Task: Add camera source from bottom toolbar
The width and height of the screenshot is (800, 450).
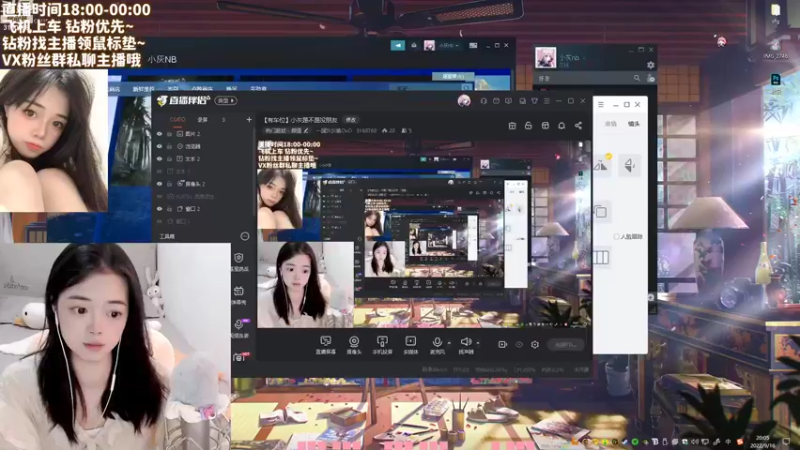Action: tap(354, 345)
